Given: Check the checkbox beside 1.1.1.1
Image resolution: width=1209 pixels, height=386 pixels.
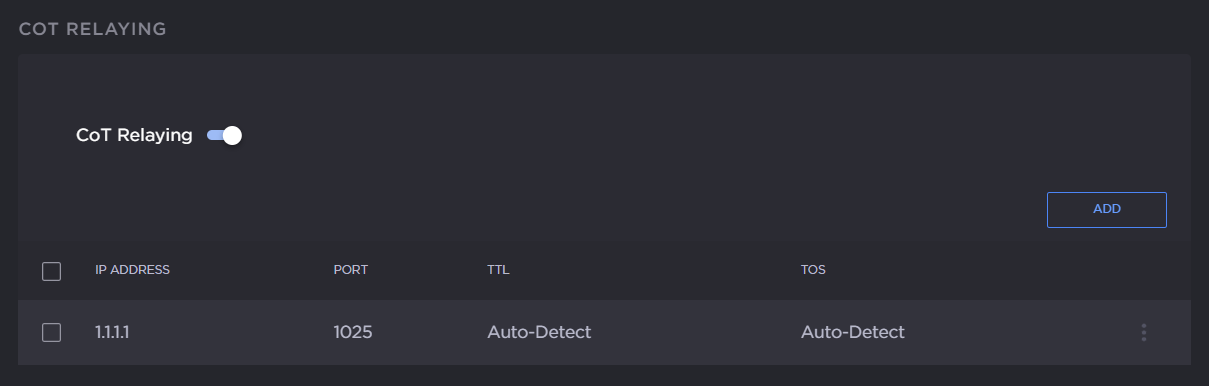Looking at the screenshot, I should 52,332.
